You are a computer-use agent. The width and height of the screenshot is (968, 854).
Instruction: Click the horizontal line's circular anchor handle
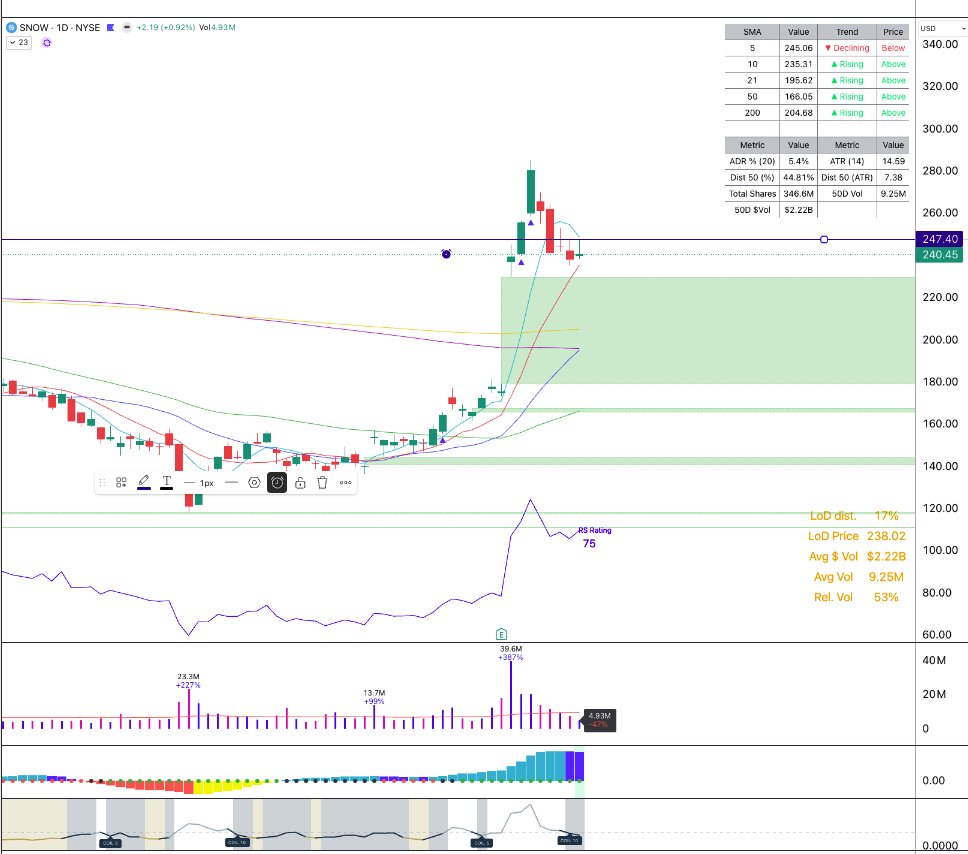(824, 240)
